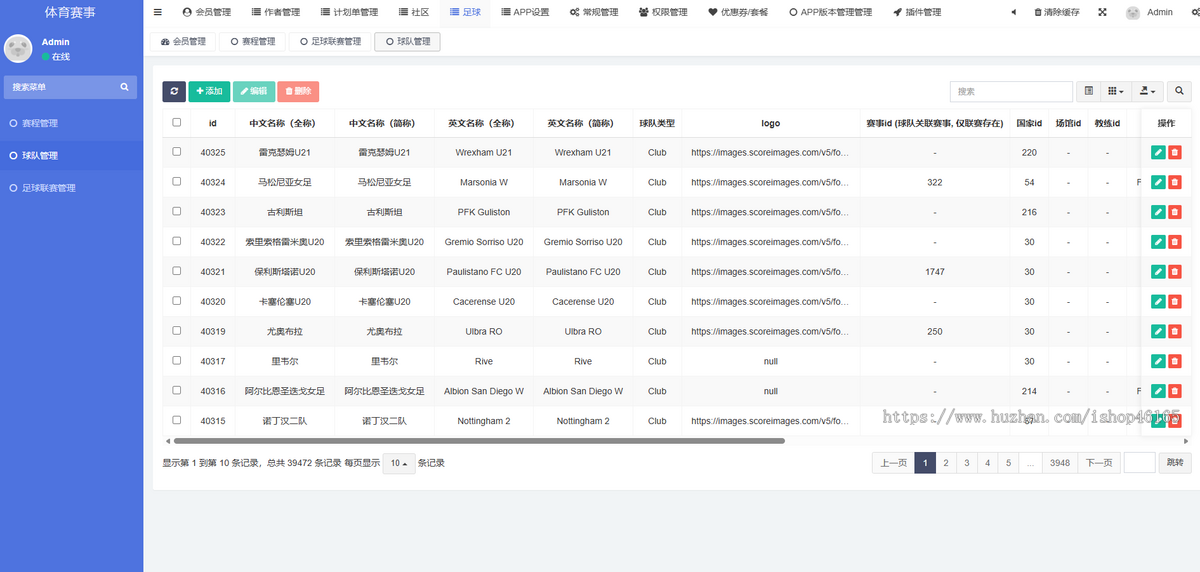This screenshot has width=1200, height=572.
Task: Delete the Cacerense U20 row
Action: [1175, 301]
